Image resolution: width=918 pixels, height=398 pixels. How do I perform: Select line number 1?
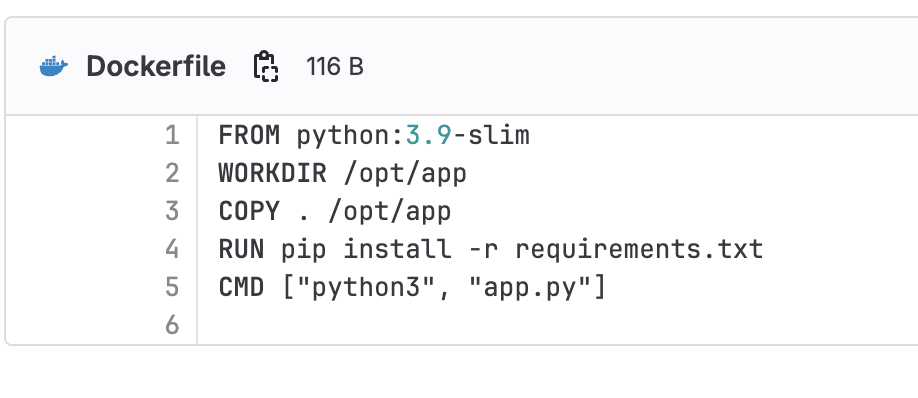(172, 136)
